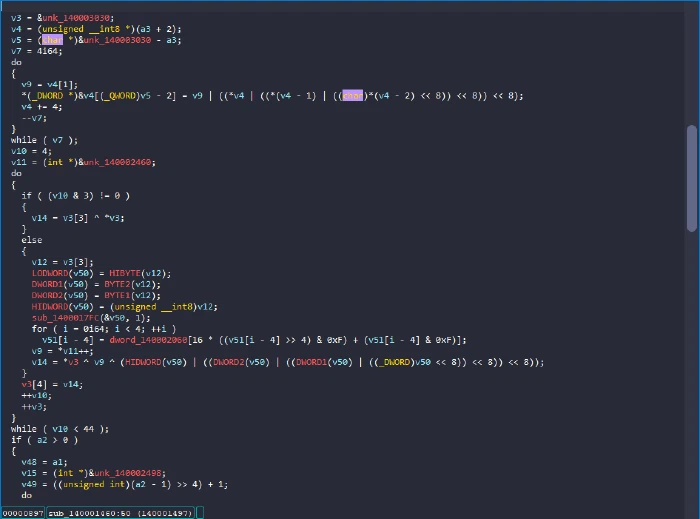Viewport: 700px width, 519px height.
Task: Click the 'if ( a2 > 0 )' statement
Action: click(45, 440)
